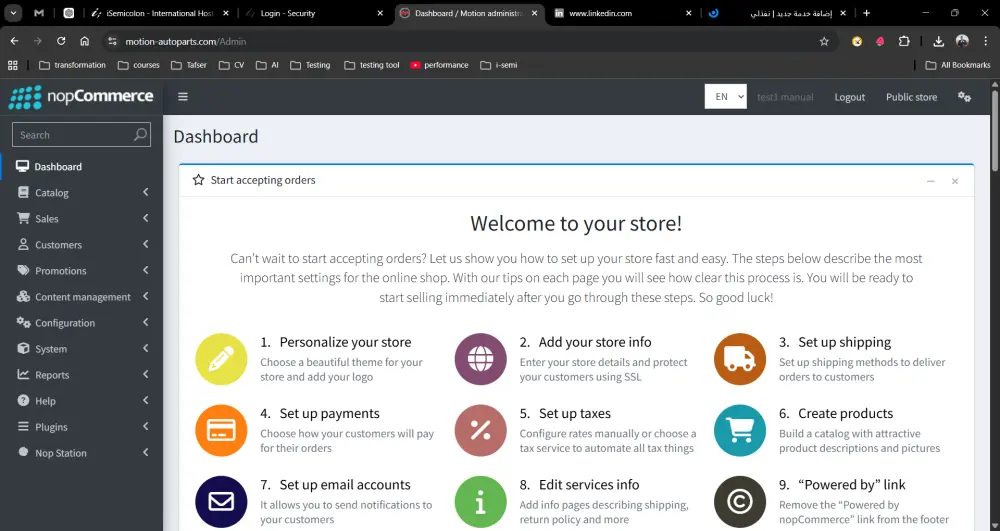This screenshot has height=531, width=1000.
Task: Open the apps grid in bookmarks bar
Action: (x=13, y=65)
